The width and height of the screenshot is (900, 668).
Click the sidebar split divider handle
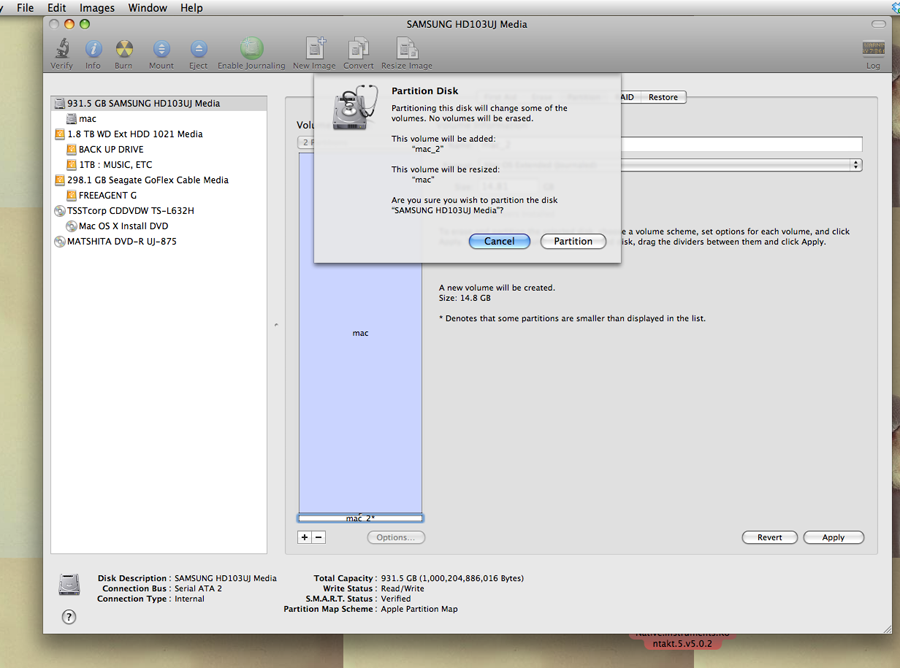[x=276, y=325]
